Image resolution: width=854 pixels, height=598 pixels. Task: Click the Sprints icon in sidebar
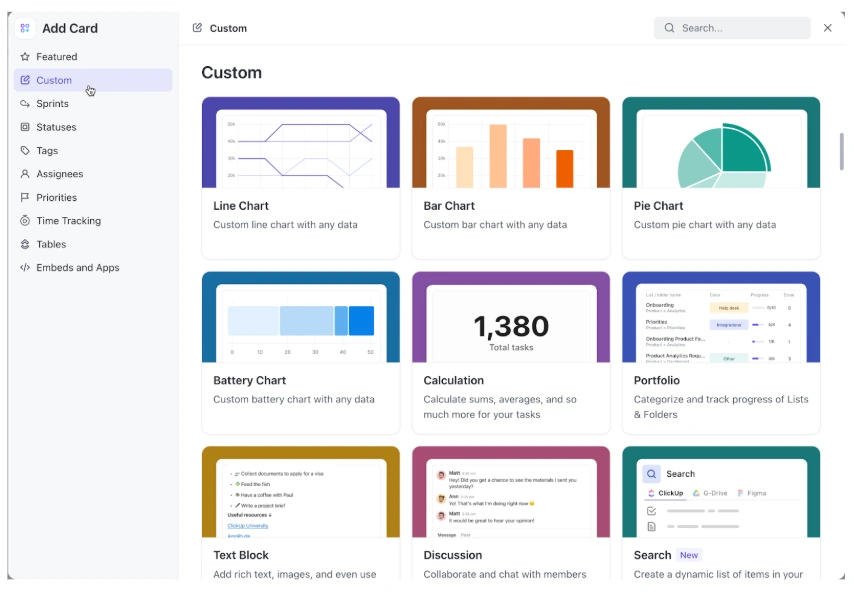pyautogui.click(x=25, y=103)
